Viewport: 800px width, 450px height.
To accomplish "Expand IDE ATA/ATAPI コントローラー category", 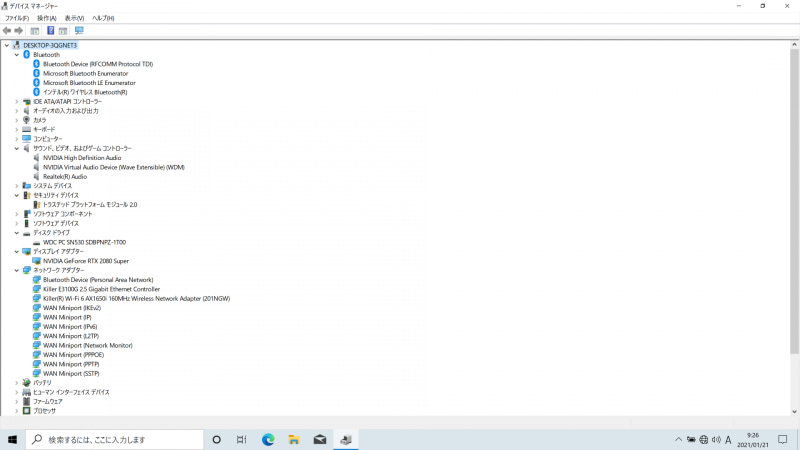I will point(16,102).
